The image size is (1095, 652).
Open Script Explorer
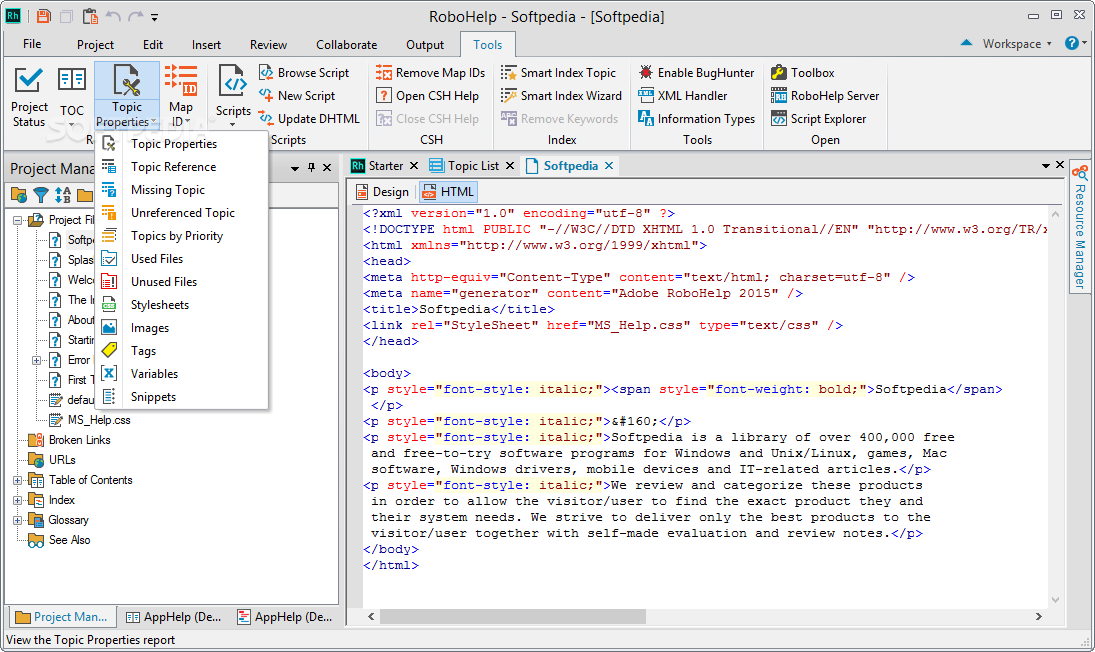[x=818, y=119]
